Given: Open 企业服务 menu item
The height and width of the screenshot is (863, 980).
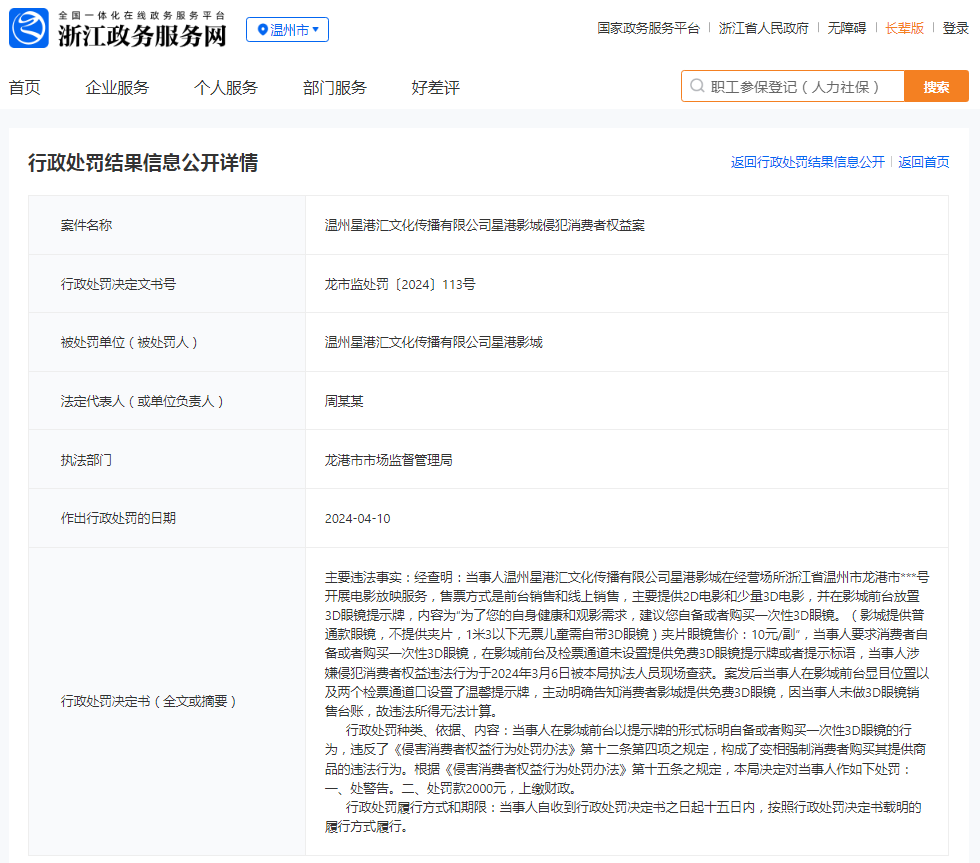Looking at the screenshot, I should (x=118, y=87).
